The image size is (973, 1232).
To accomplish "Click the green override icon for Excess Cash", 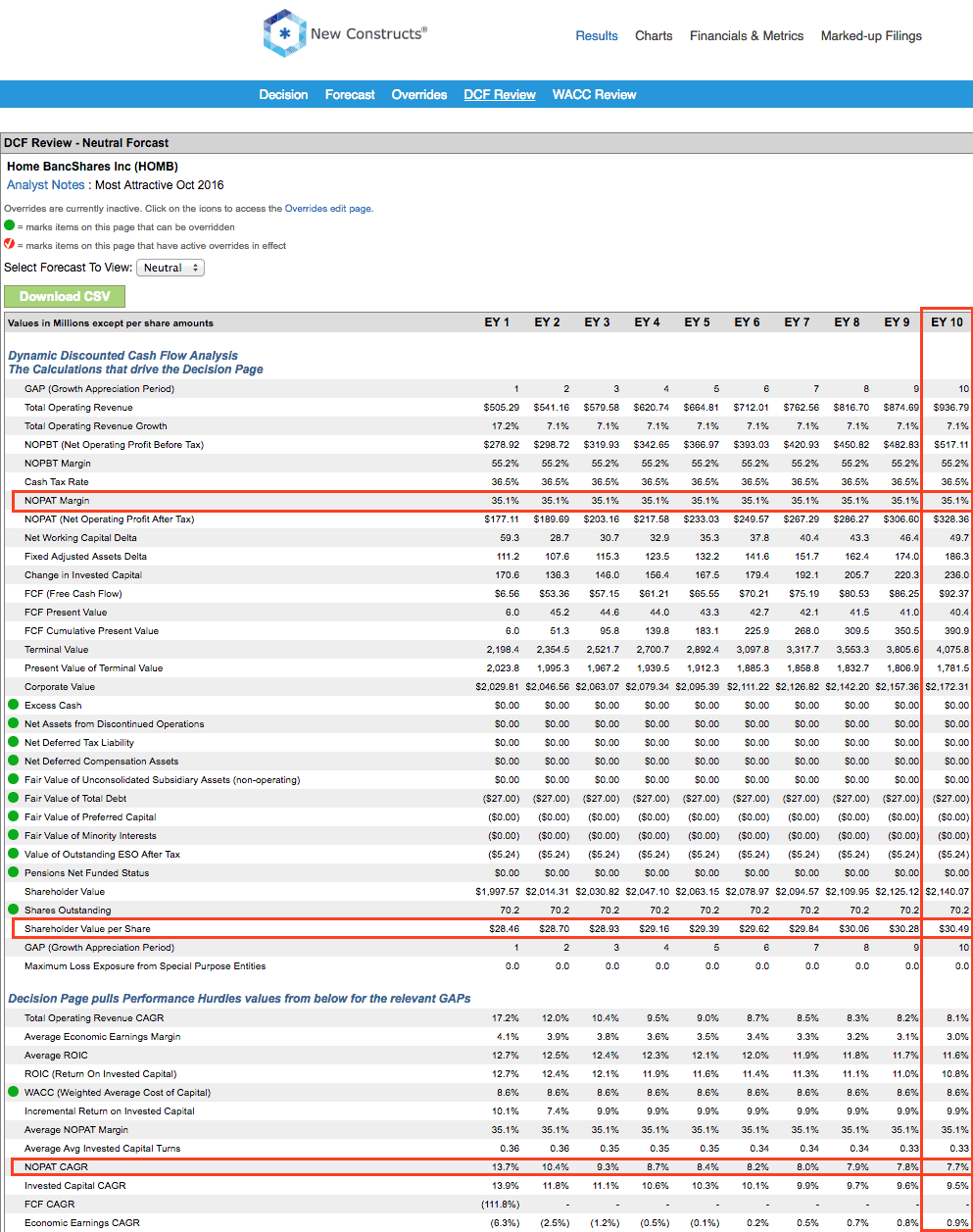I will tap(14, 705).
